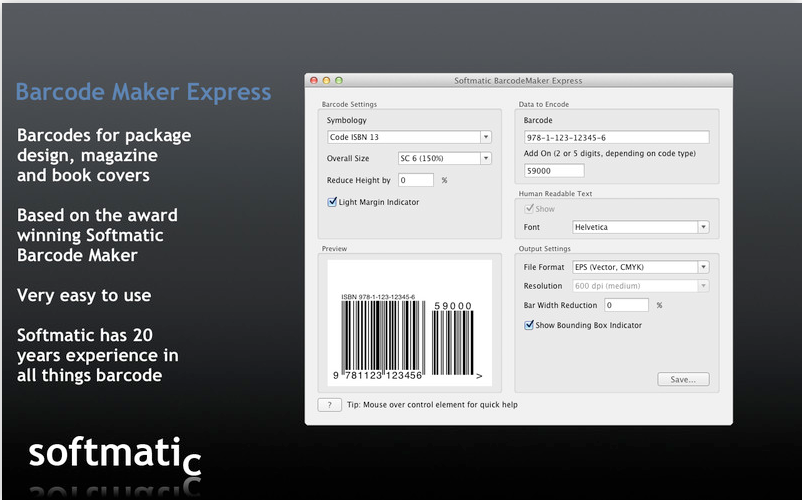Zoom the window using the green button
Image resolution: width=802 pixels, height=500 pixels.
pos(339,80)
